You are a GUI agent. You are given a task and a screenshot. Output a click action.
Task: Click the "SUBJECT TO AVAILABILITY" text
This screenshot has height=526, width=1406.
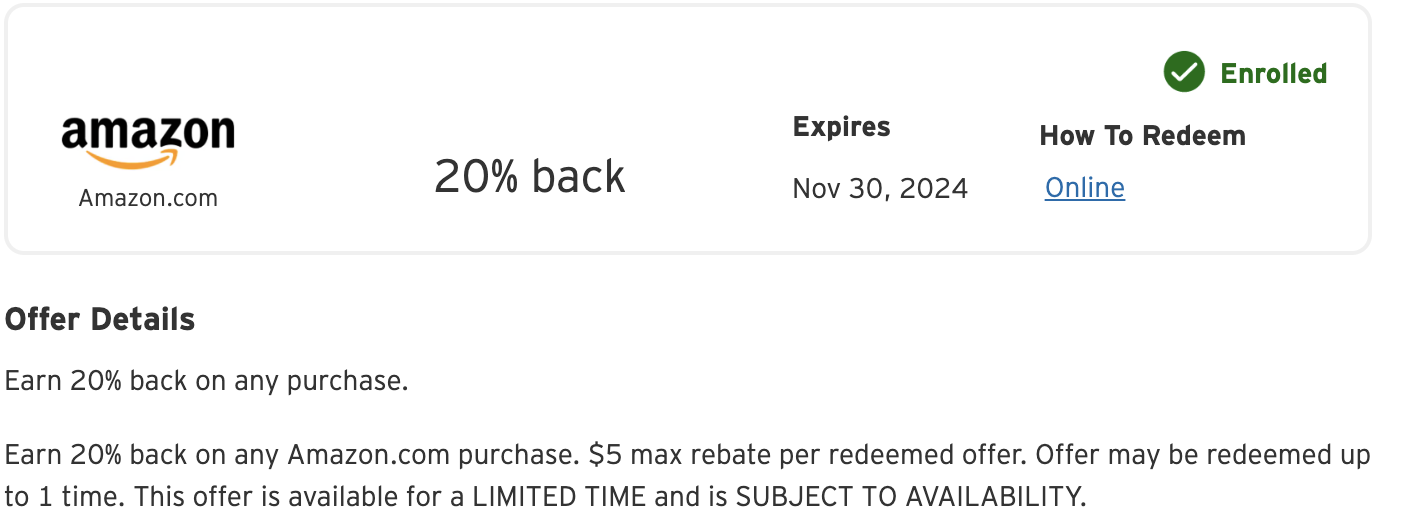coord(908,496)
